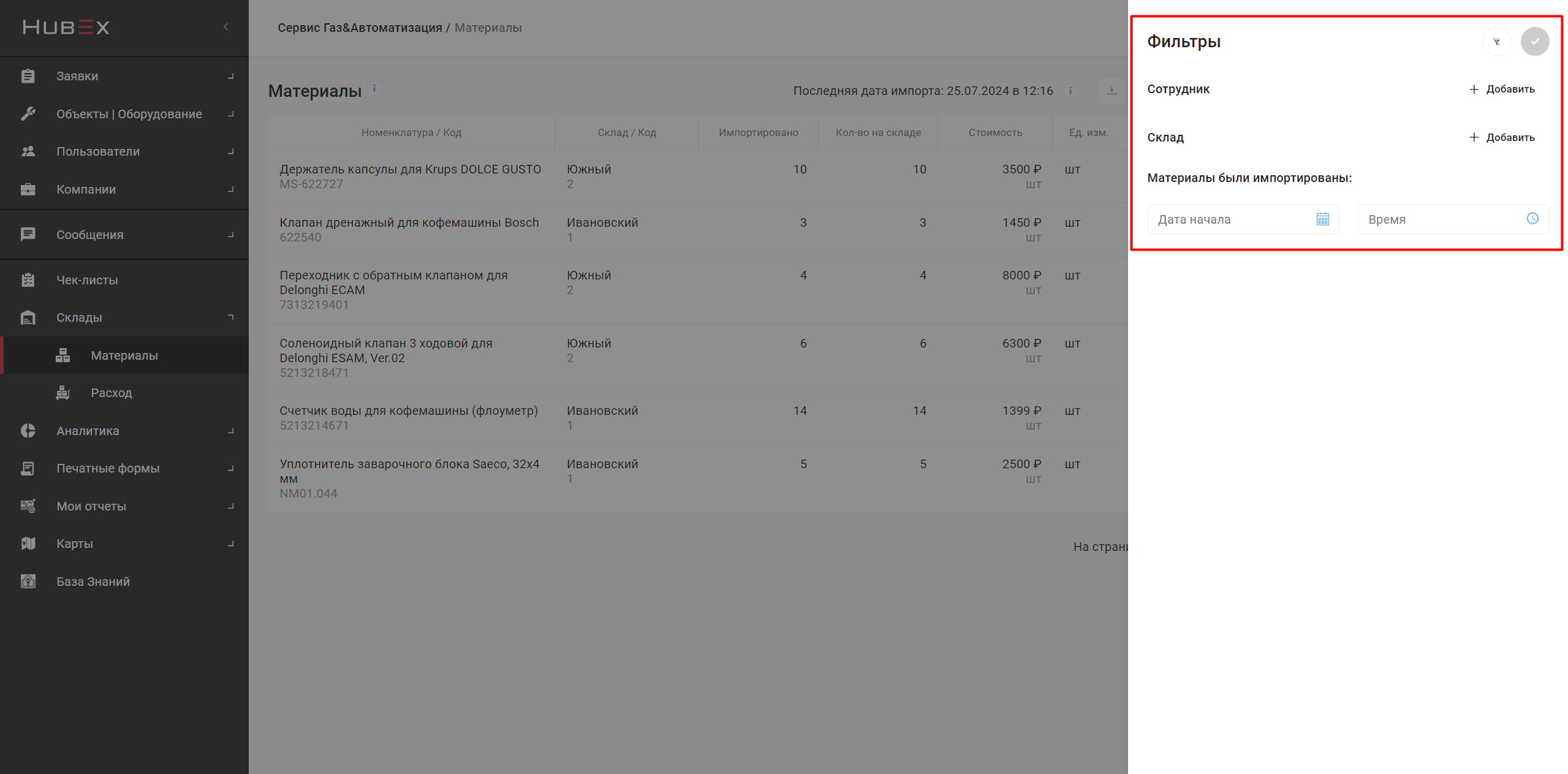The image size is (1568, 774).
Task: Click the info icon next to the Материалы heading
Action: (x=374, y=88)
